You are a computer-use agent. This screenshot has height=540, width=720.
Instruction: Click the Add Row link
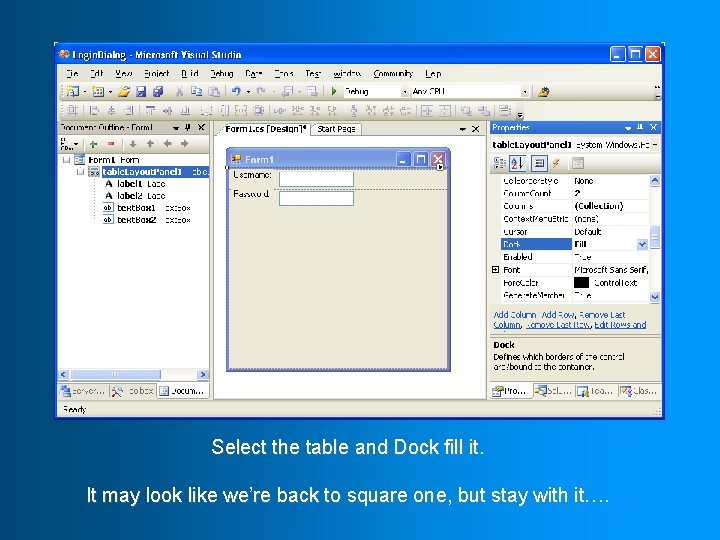[558, 315]
